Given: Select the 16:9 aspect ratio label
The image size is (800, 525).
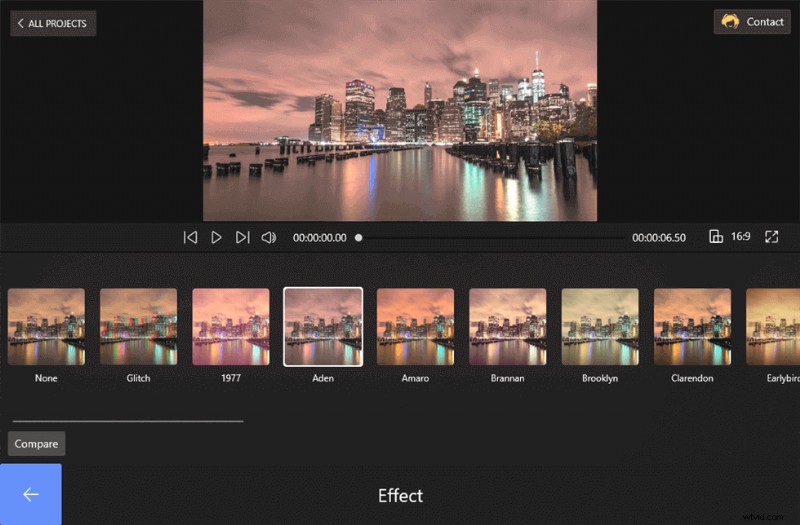Looking at the screenshot, I should (x=740, y=236).
